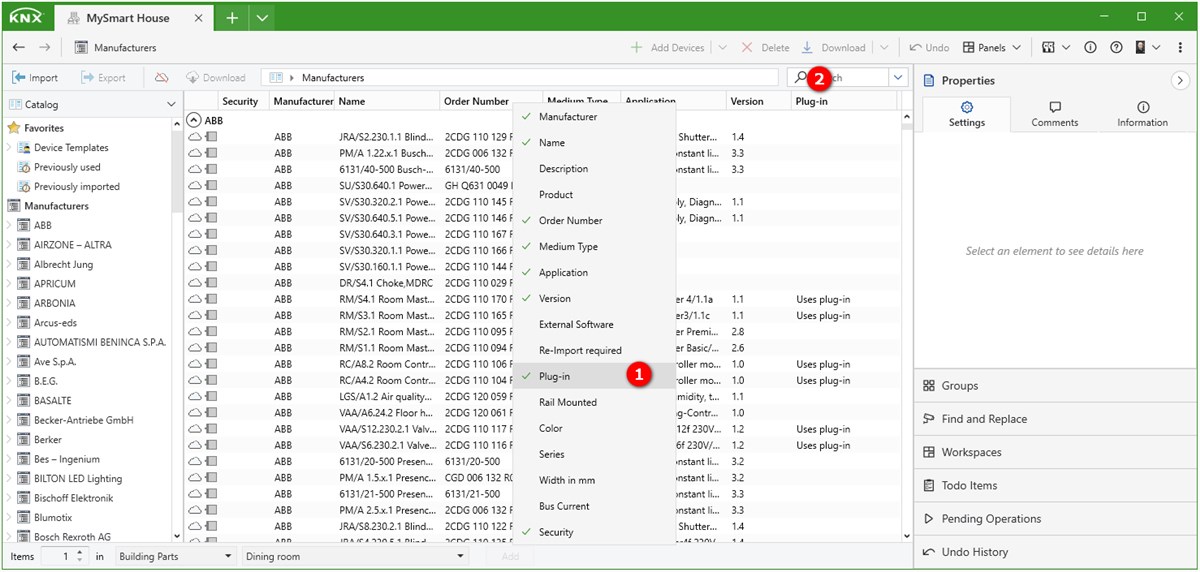Enable the Rail Mounted column
The height and width of the screenshot is (572, 1200).
click(x=595, y=402)
